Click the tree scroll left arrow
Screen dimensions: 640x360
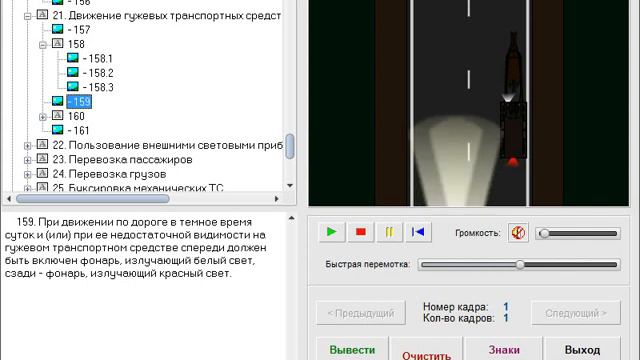[x=9, y=199]
